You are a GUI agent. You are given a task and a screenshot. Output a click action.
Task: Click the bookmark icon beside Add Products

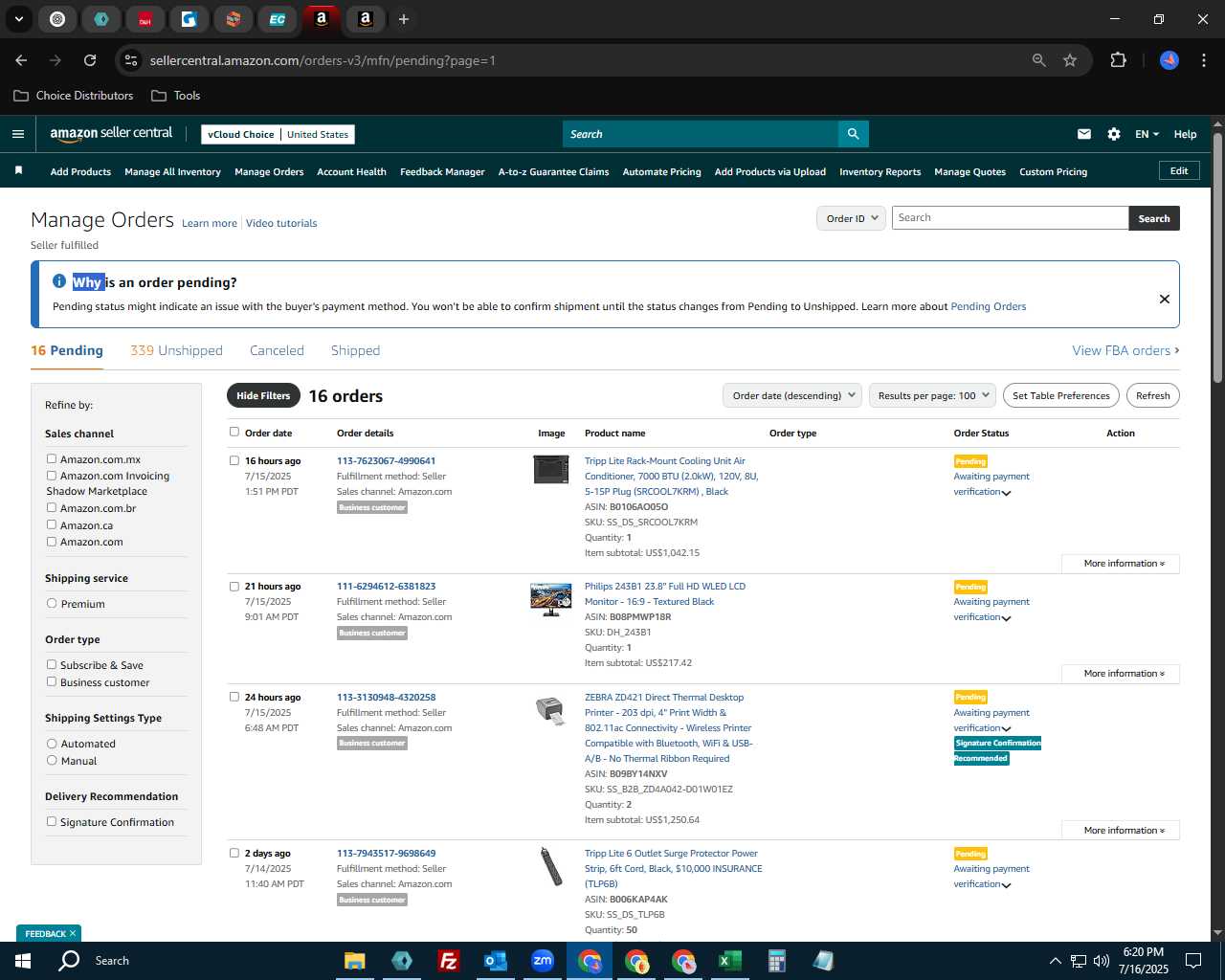[18, 170]
